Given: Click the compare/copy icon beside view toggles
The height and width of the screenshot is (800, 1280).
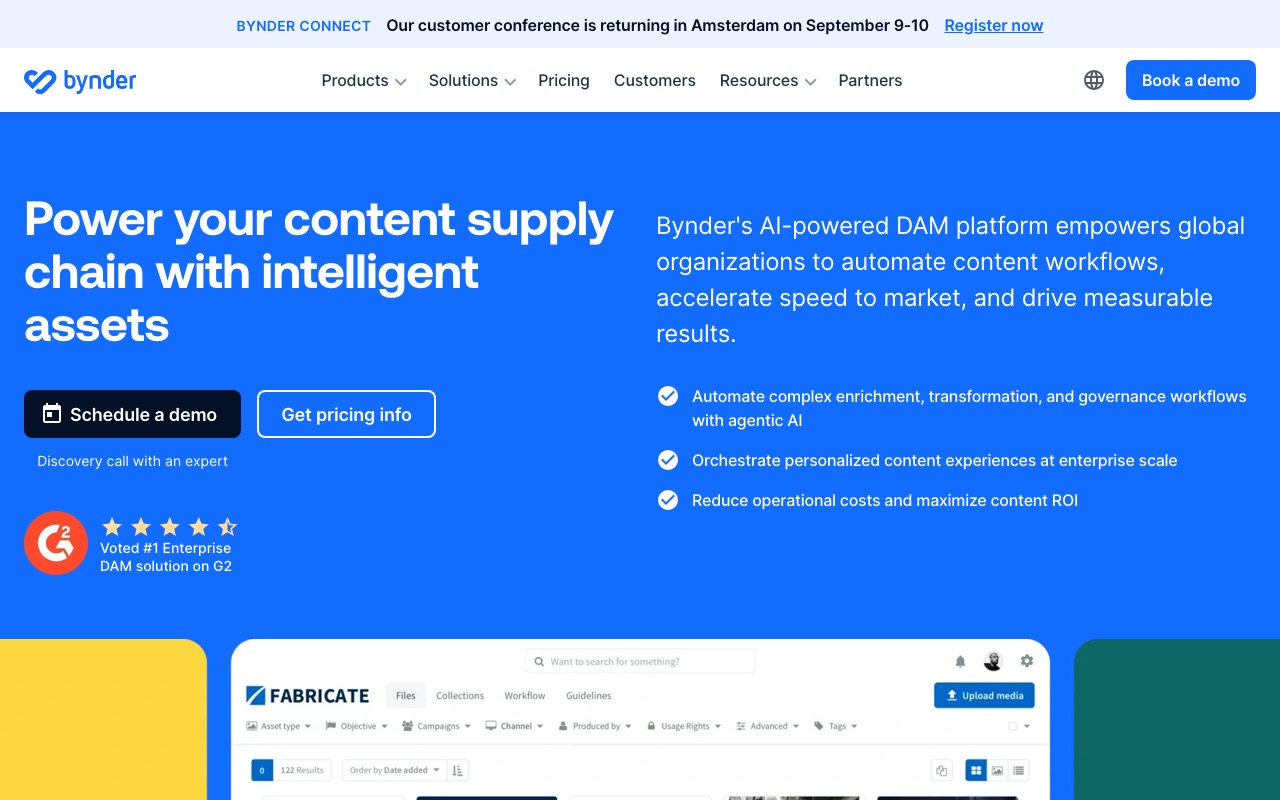Looking at the screenshot, I should pyautogui.click(x=941, y=770).
